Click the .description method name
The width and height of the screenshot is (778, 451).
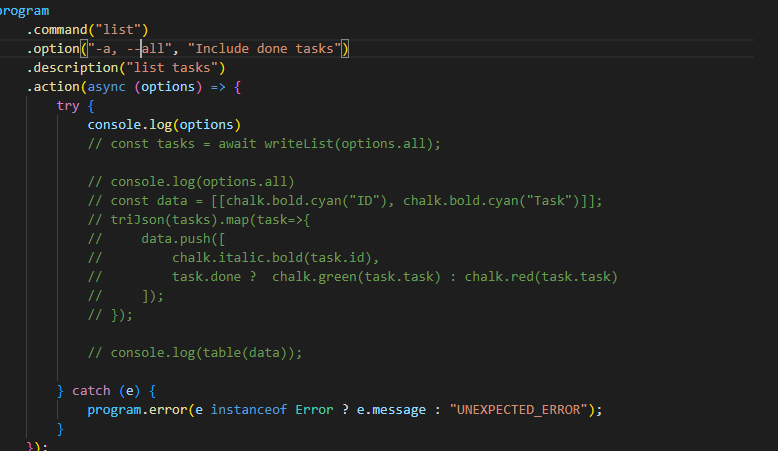point(72,67)
